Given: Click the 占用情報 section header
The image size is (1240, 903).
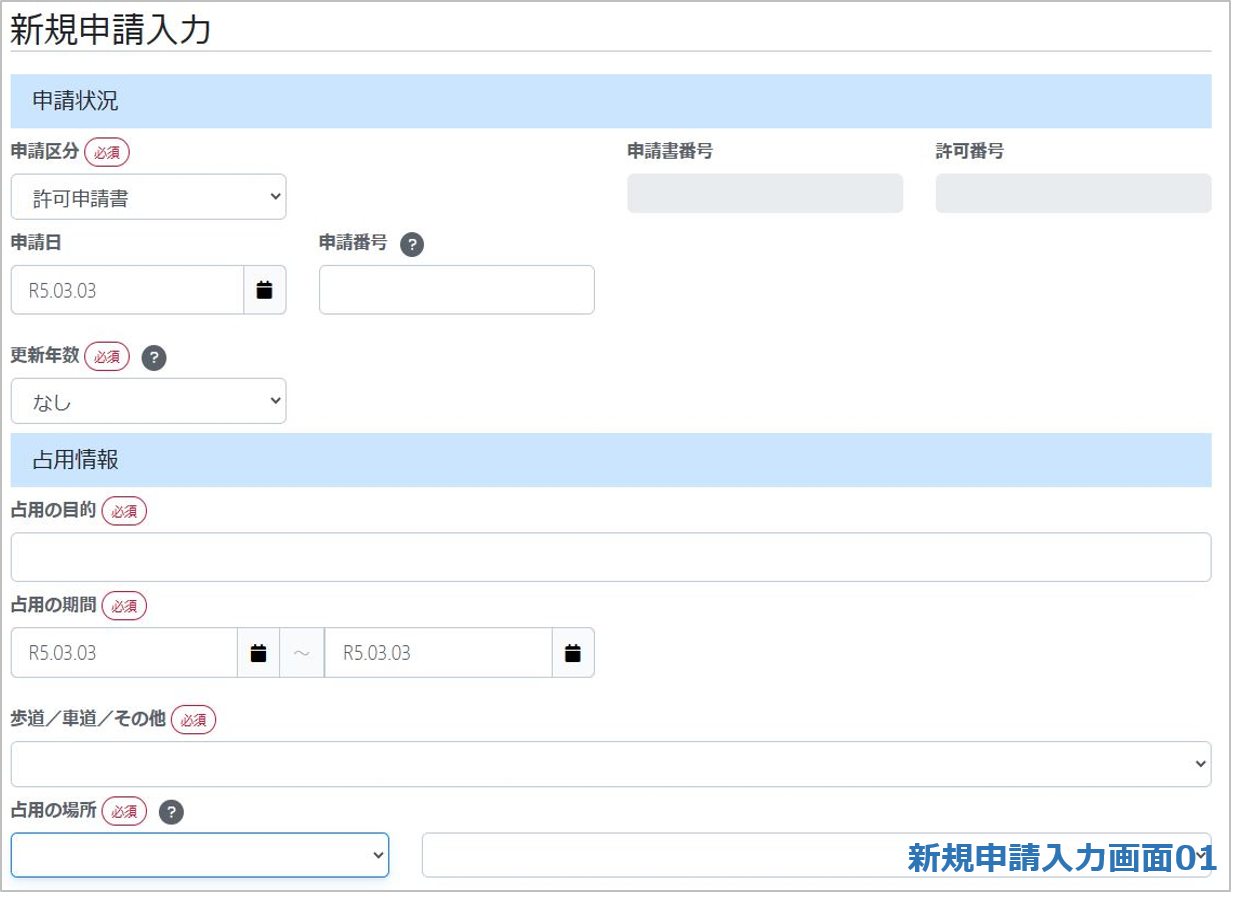Looking at the screenshot, I should click(x=611, y=460).
